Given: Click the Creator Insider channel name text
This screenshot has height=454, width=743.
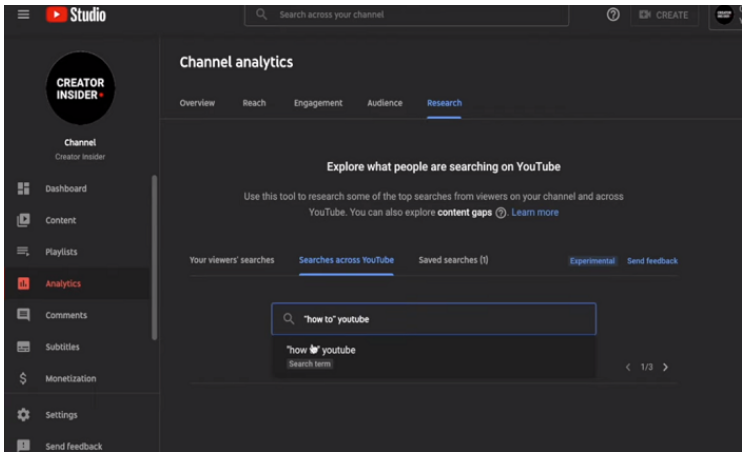Looking at the screenshot, I should coord(80,157).
